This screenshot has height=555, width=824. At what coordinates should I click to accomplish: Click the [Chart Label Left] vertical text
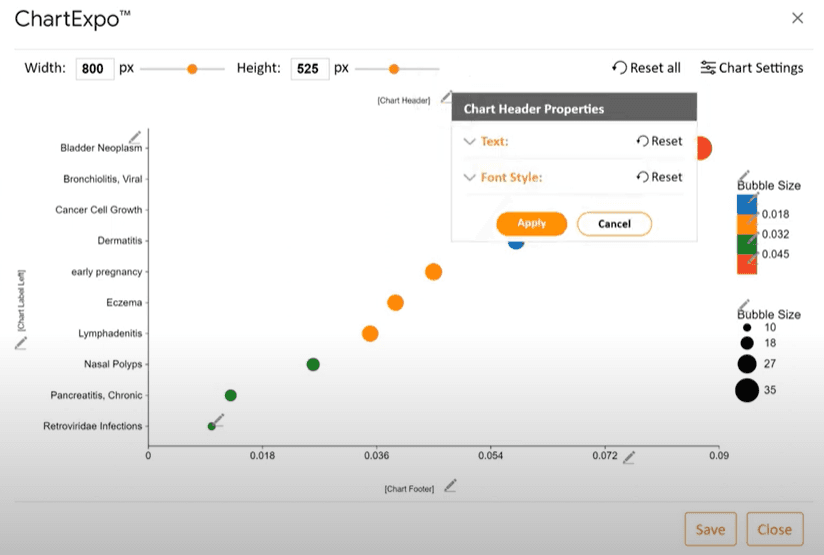20,301
